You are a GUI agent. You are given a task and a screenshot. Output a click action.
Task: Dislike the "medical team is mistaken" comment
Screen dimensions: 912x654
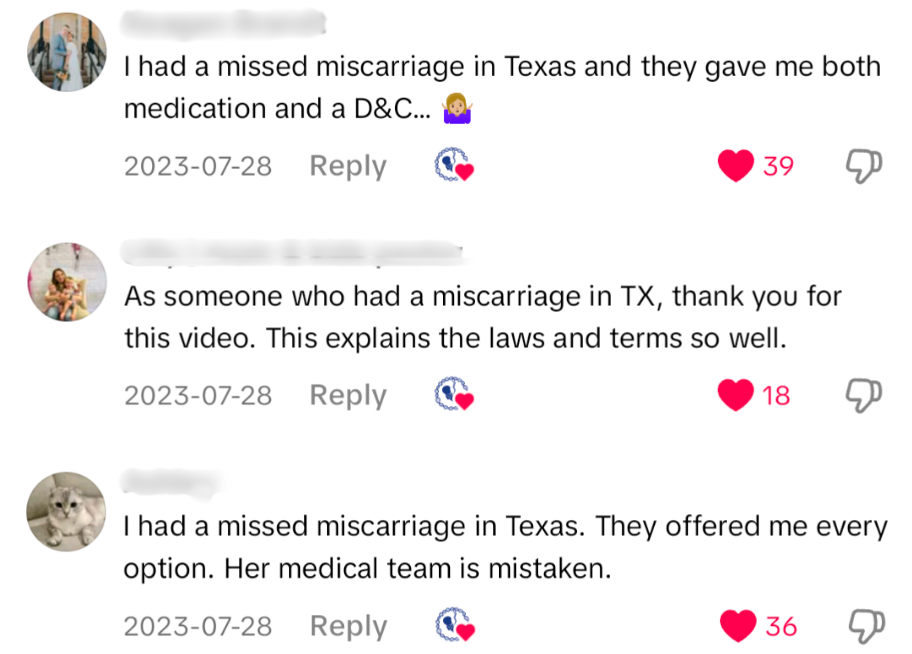coord(864,626)
